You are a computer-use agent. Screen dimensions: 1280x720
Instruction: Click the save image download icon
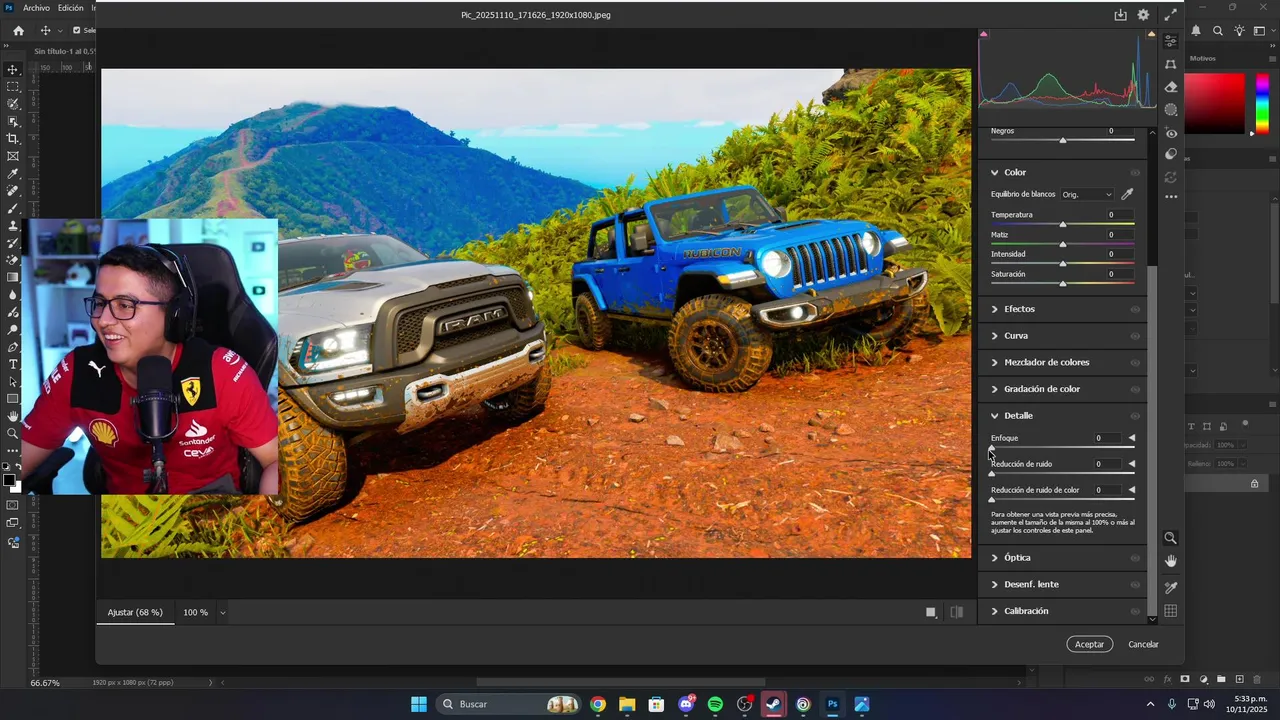(x=1121, y=15)
